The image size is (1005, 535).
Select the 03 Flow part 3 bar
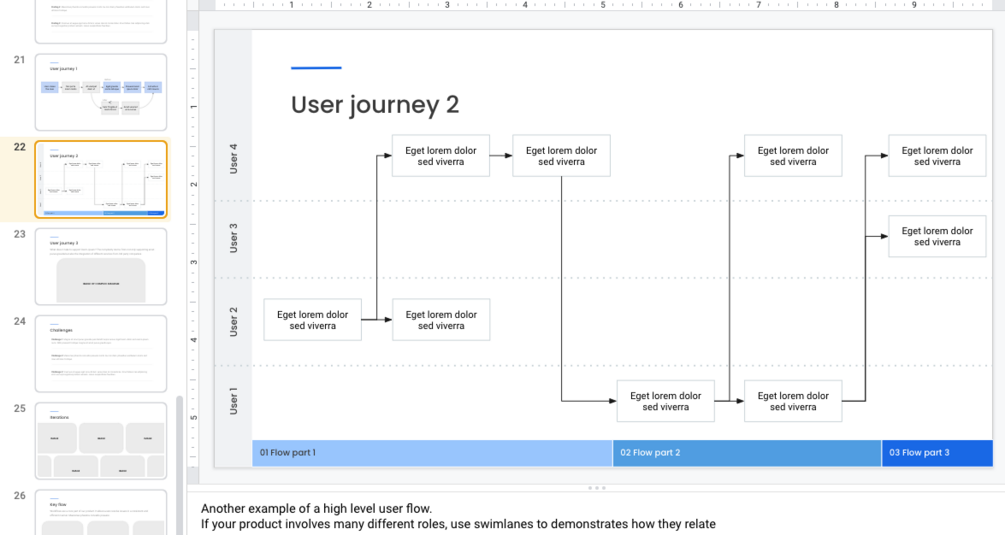click(x=937, y=452)
